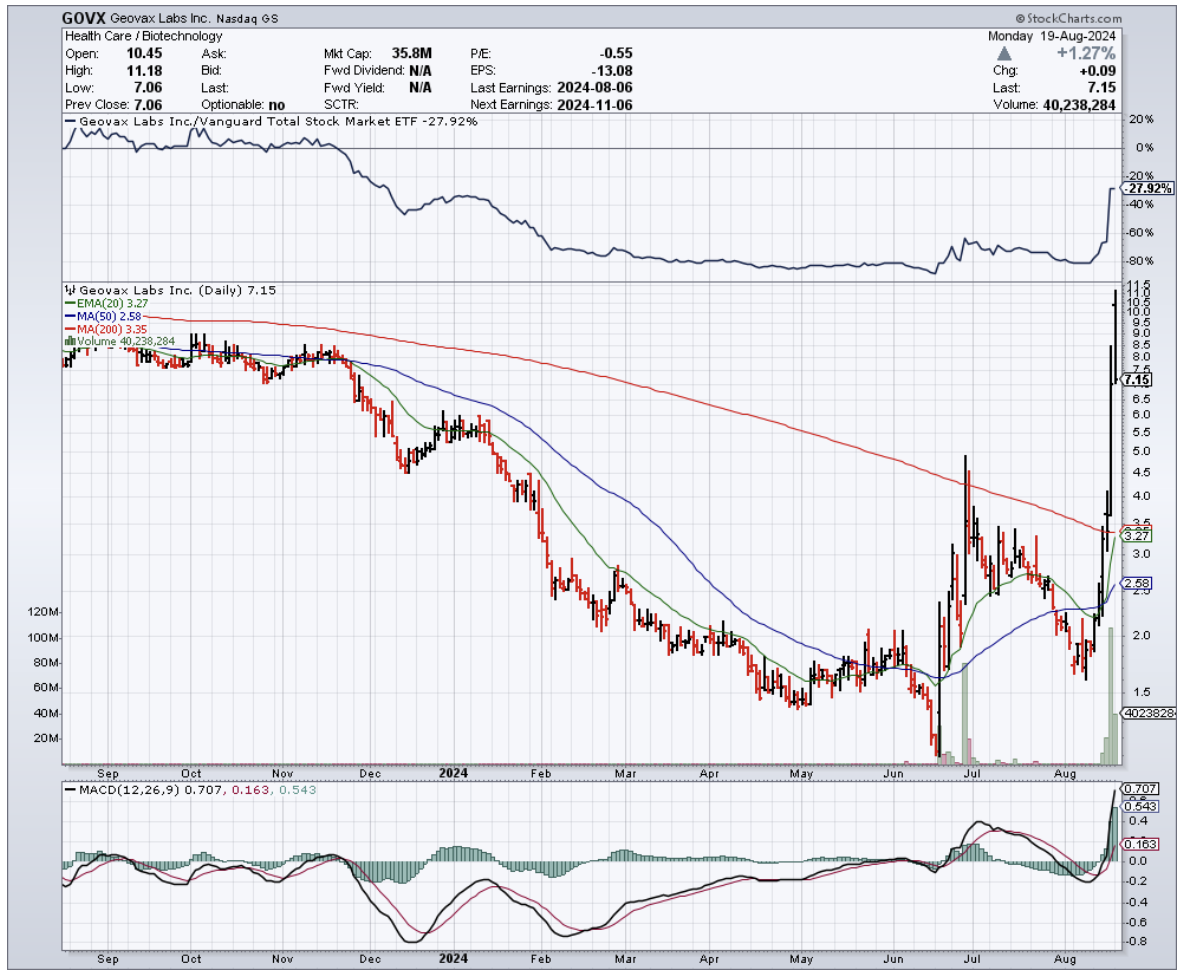Click the GOVX ticker symbol in header

[84, 18]
